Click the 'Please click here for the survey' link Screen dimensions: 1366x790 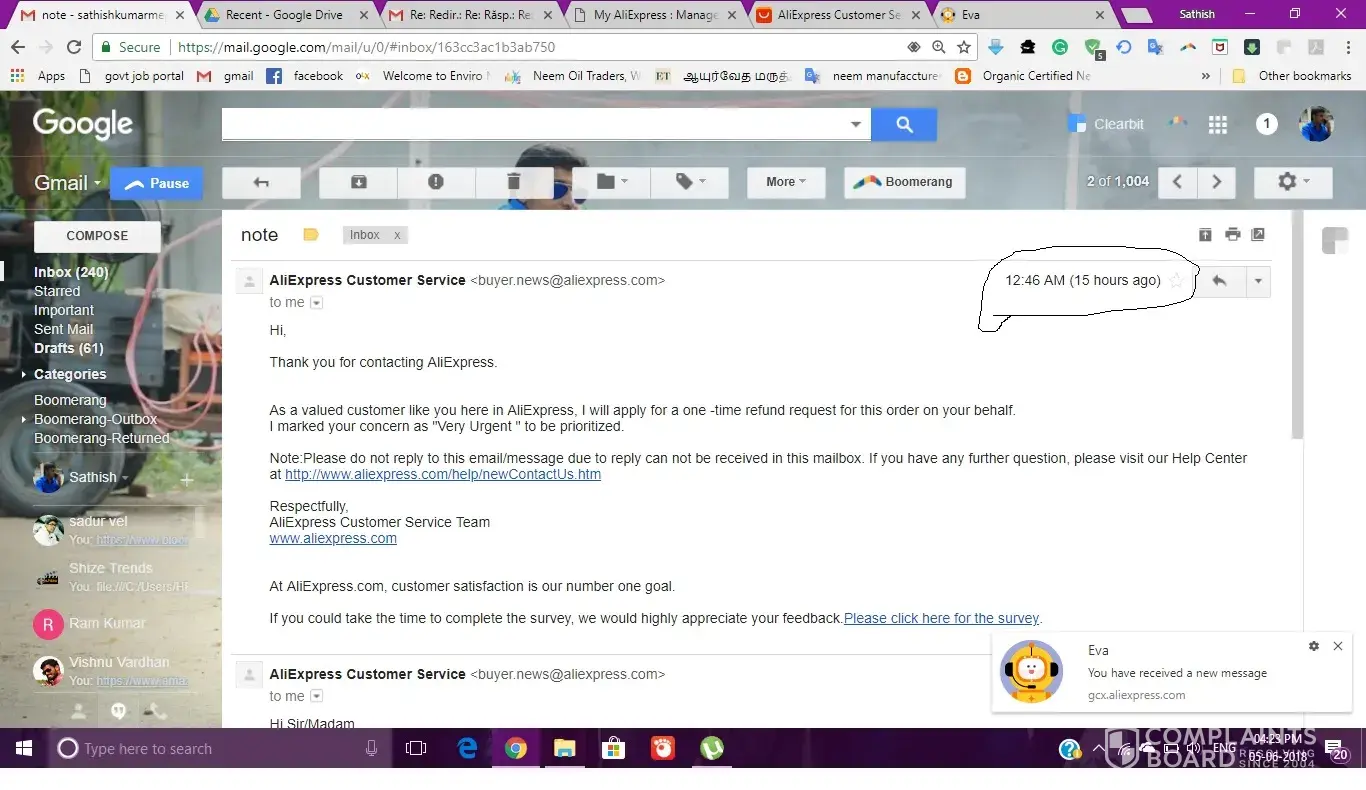(941, 618)
